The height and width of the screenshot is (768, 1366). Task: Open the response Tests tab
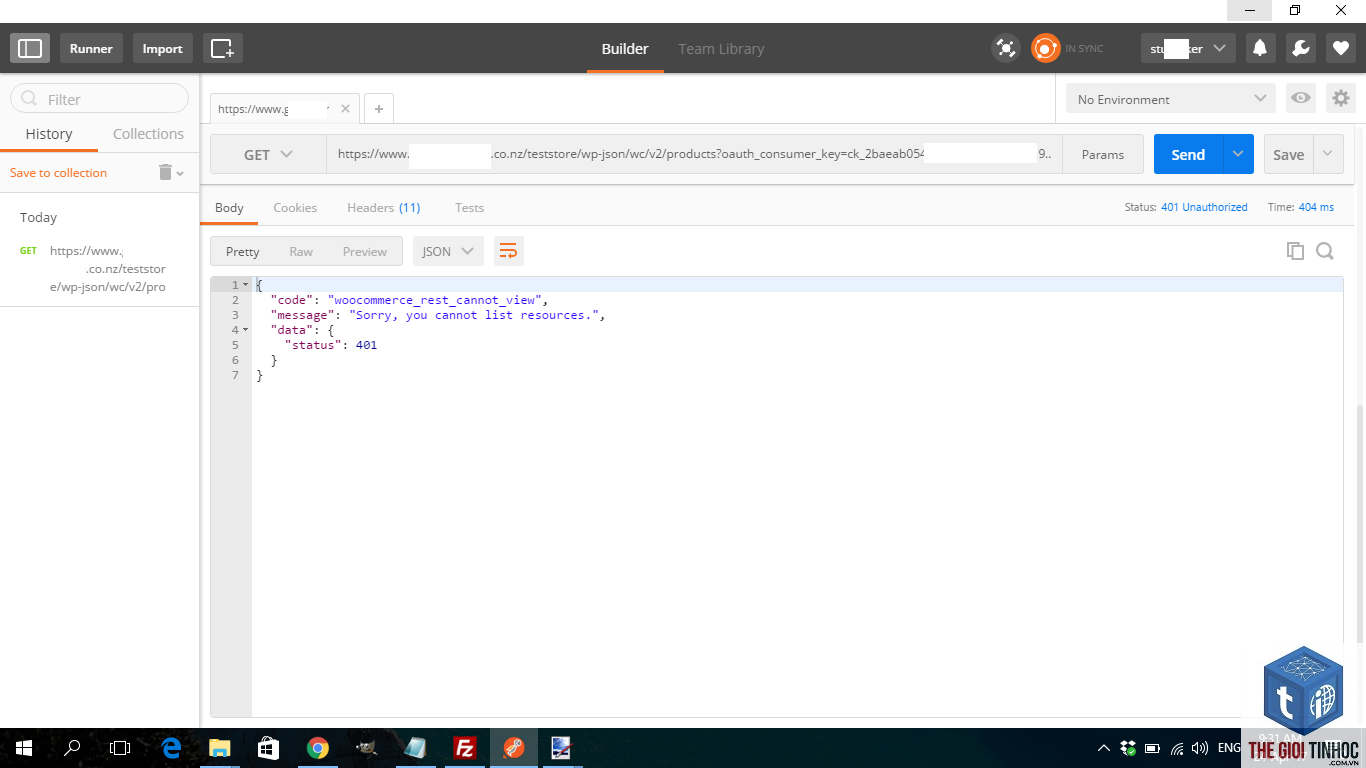[x=469, y=207]
